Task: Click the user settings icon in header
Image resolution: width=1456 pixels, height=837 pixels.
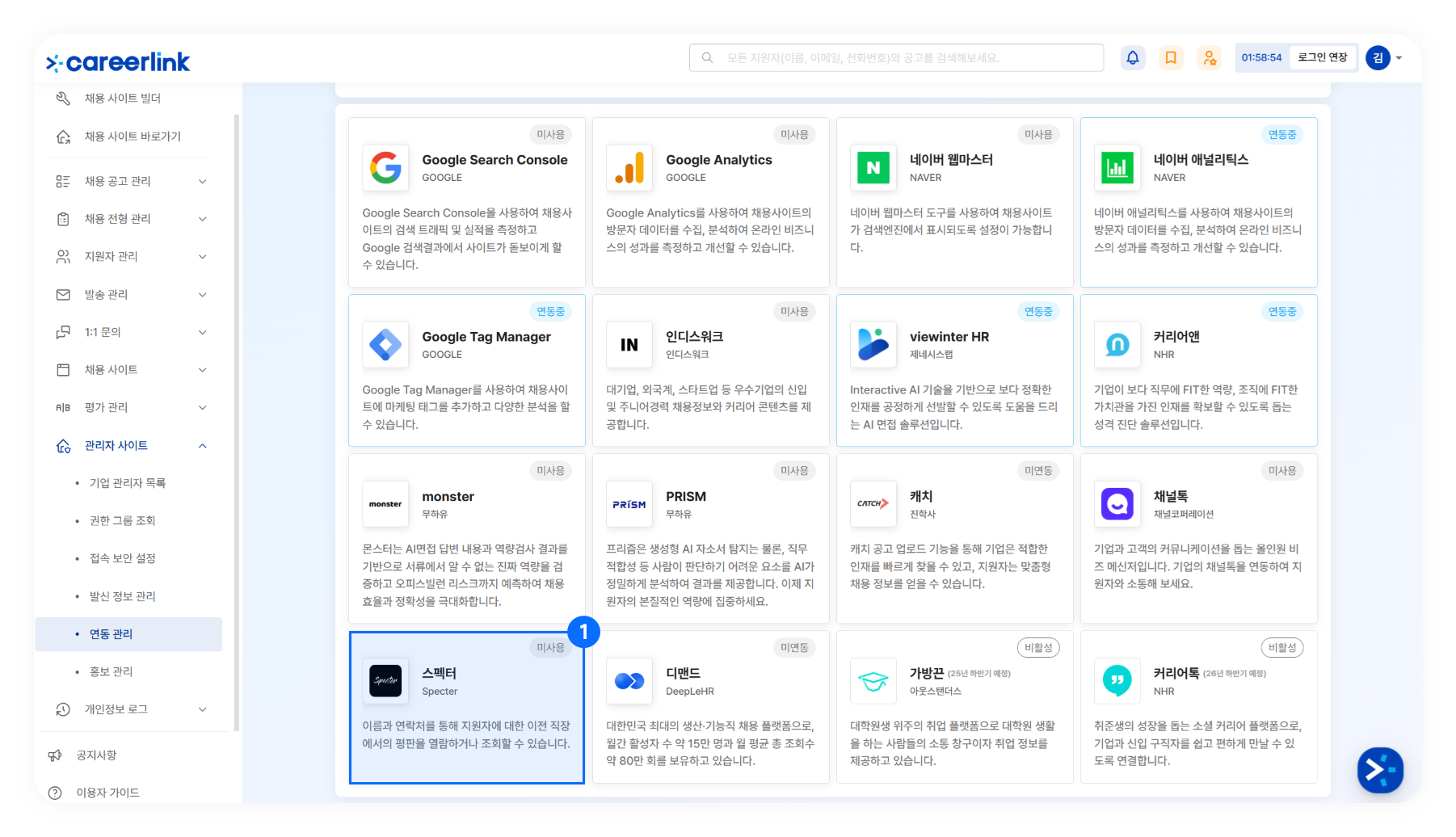Action: [x=1210, y=58]
